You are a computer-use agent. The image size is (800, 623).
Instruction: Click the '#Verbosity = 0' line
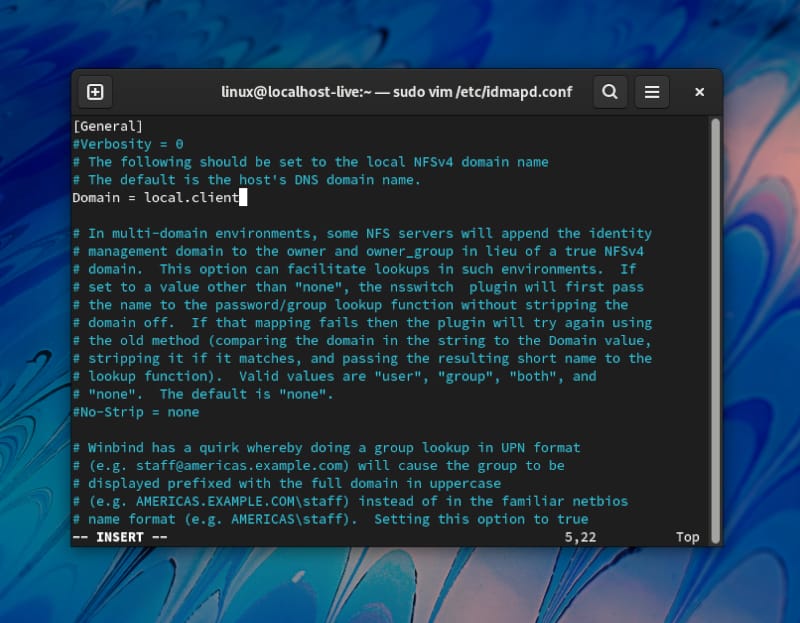point(128,144)
